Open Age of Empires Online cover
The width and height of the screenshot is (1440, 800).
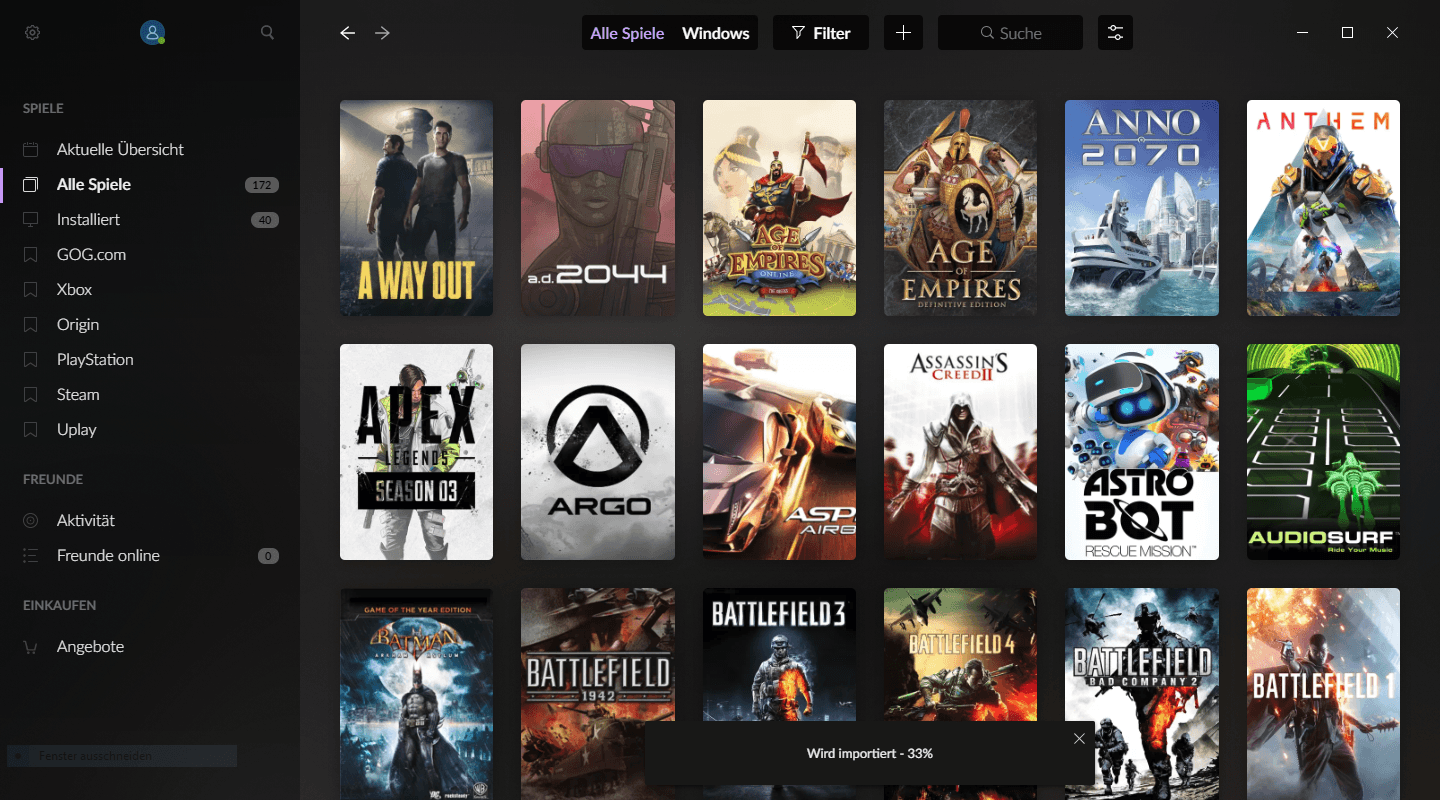tap(779, 208)
